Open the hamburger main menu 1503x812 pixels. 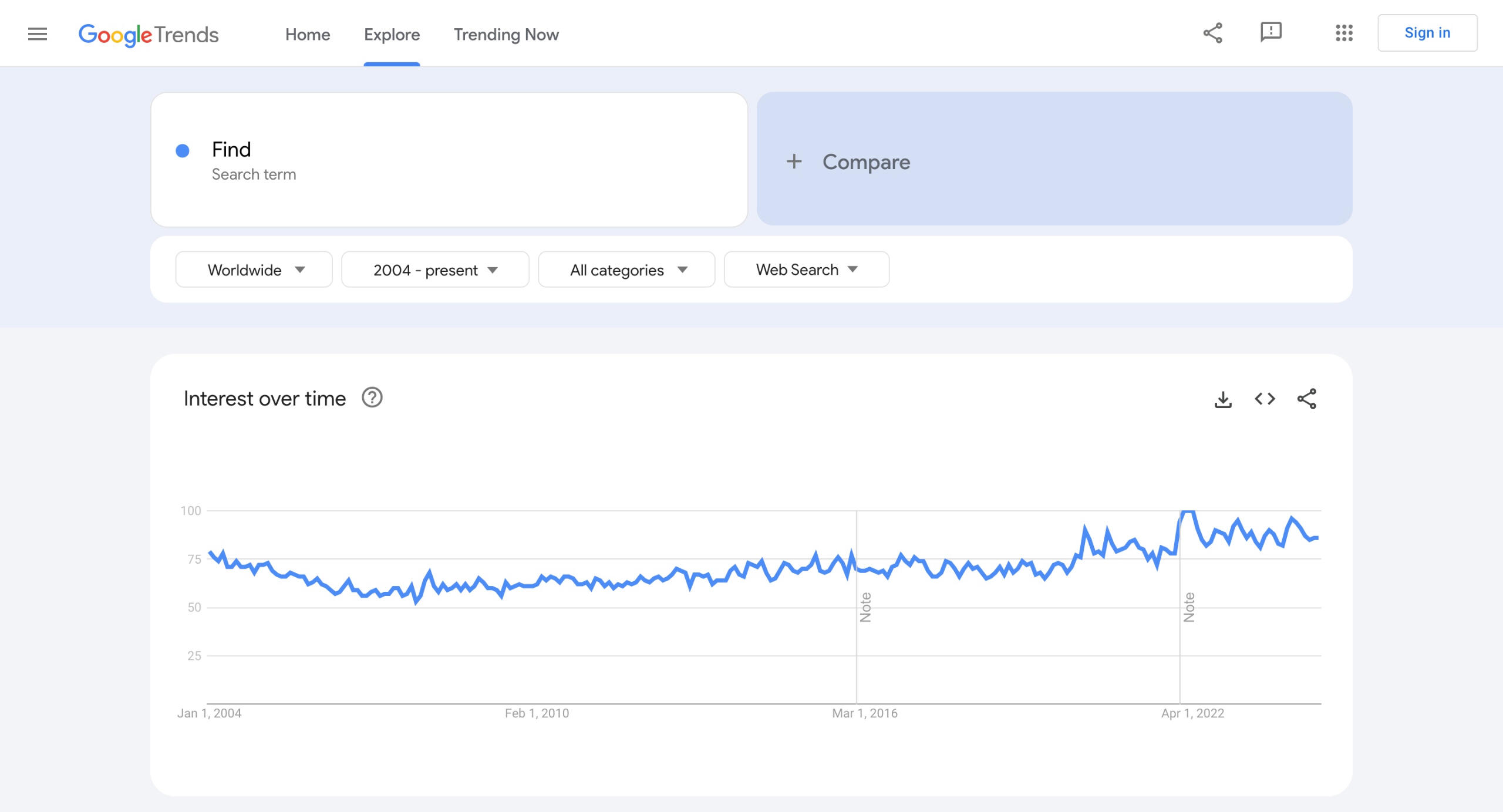pos(38,34)
